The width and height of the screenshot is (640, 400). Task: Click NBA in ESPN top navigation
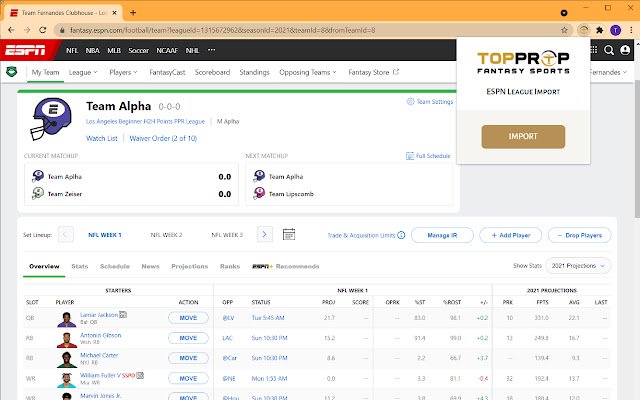(92, 50)
